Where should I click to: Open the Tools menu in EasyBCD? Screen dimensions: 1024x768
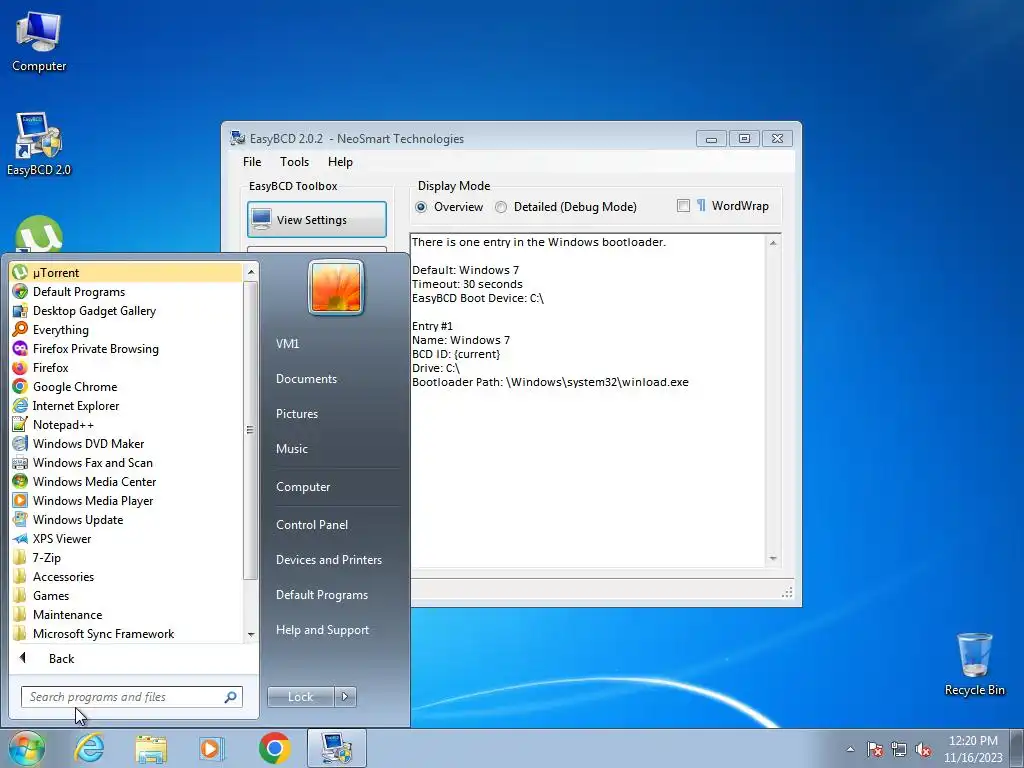pyautogui.click(x=295, y=162)
